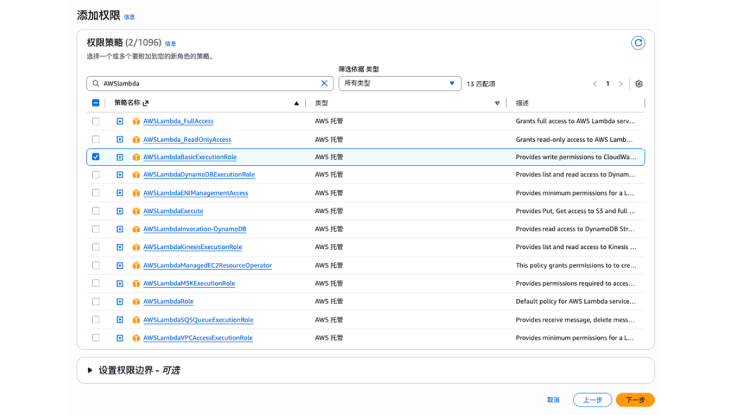Image resolution: width=739 pixels, height=415 pixels.
Task: Open AWSLambdaDynamoDBExecutionRole policy link
Action: 198,175
